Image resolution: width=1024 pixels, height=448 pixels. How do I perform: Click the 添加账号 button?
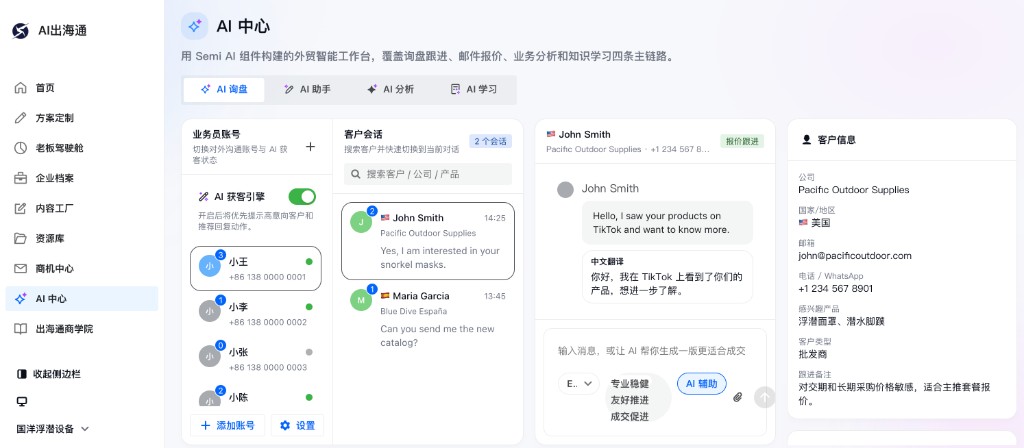point(227,425)
